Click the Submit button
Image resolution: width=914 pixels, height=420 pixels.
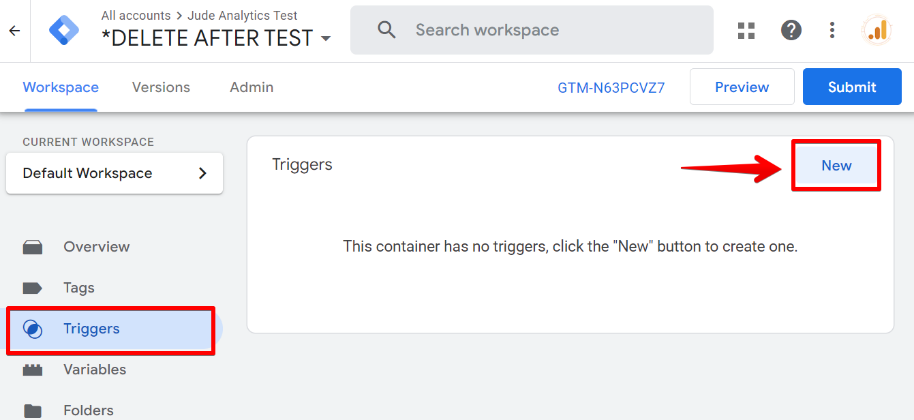click(x=852, y=87)
